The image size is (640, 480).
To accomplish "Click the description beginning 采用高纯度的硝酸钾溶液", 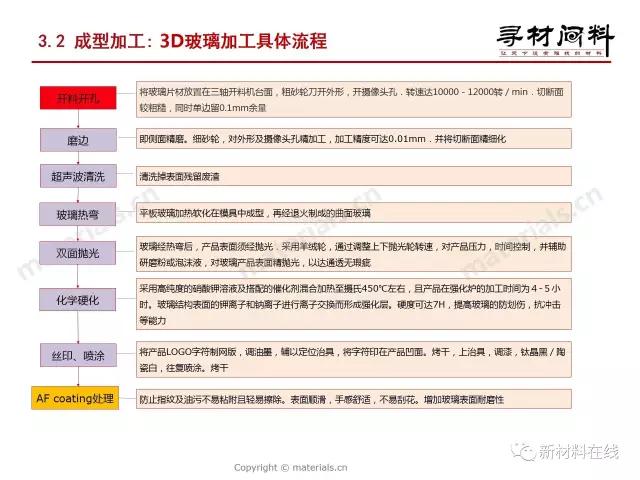I will click(x=353, y=304).
